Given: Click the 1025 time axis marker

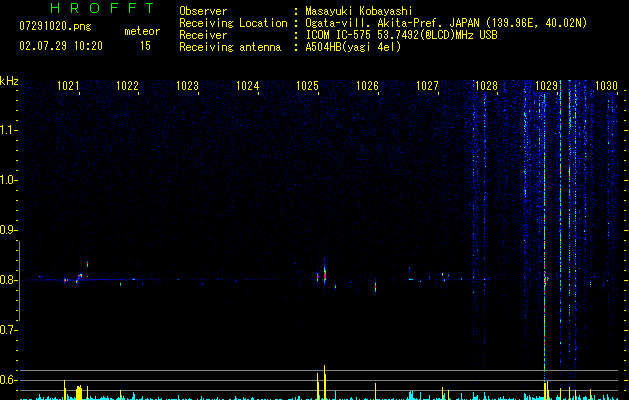Looking at the screenshot, I should 307,86.
